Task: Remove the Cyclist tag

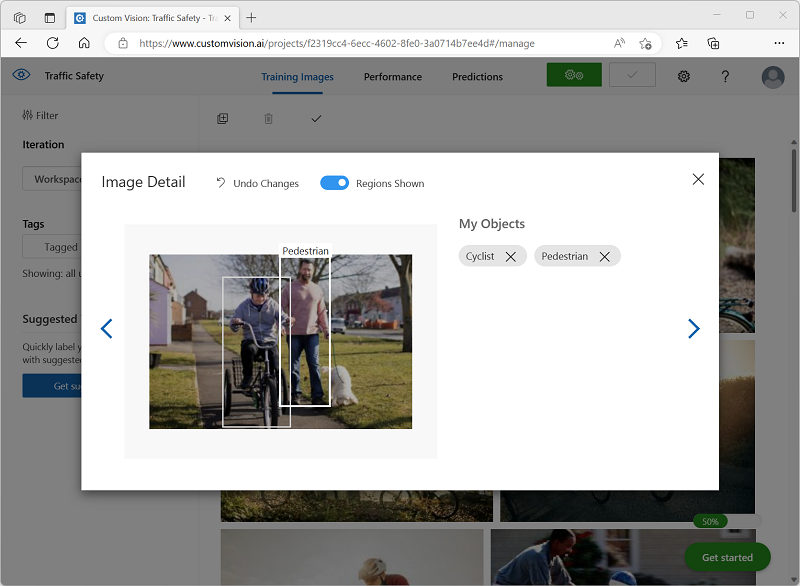Action: click(511, 257)
